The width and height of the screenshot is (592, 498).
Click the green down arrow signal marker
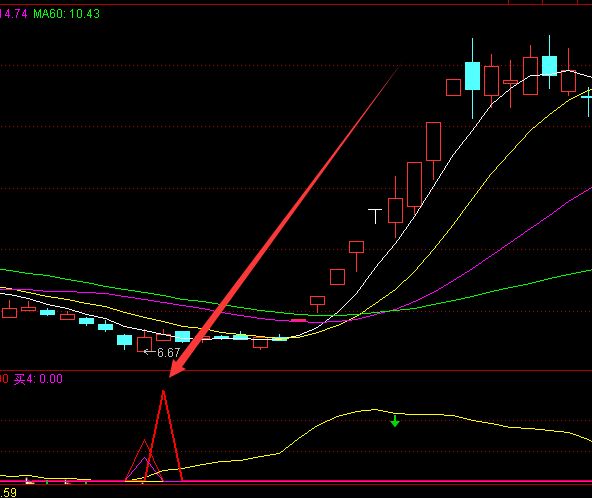coord(395,421)
